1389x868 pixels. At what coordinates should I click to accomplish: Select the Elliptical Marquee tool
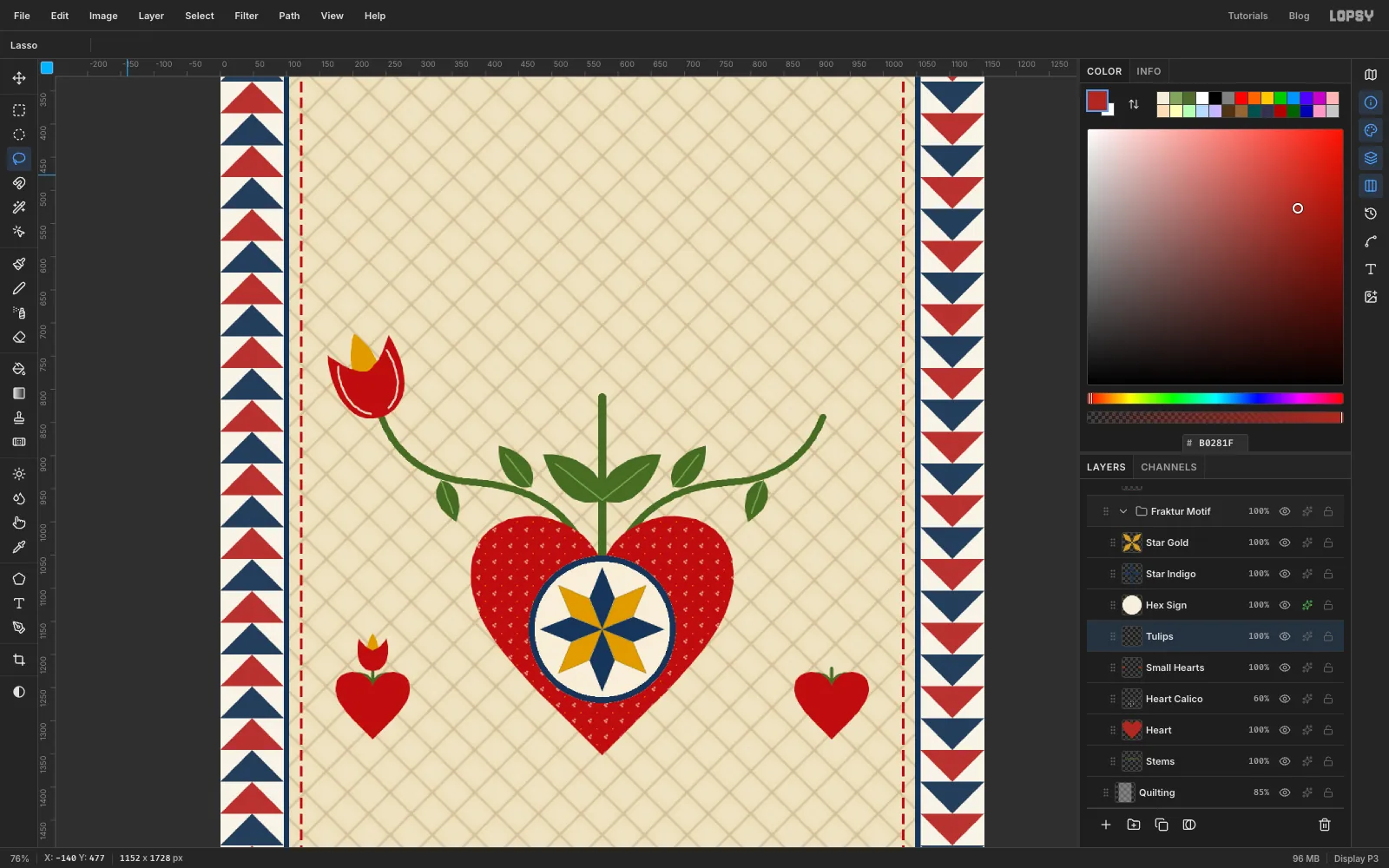pos(19,135)
